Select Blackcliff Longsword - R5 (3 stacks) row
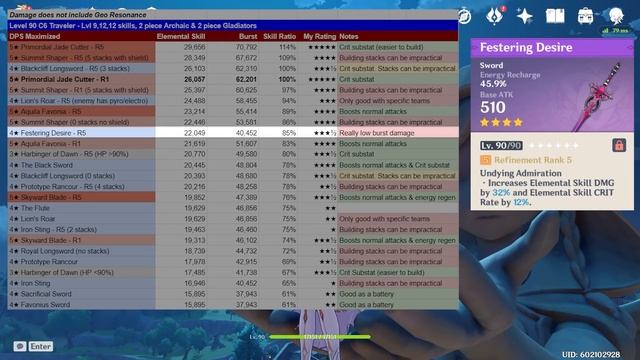Screen dimensions: 640x360 (233, 69)
